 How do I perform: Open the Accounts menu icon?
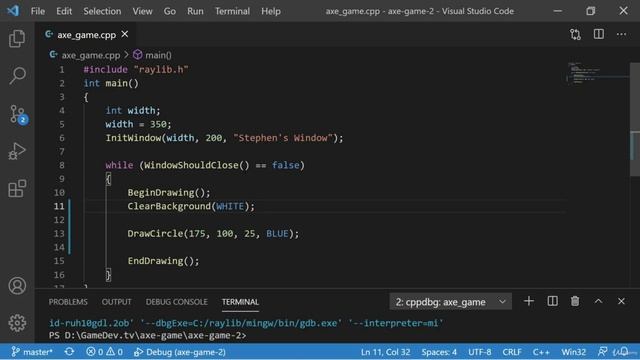click(x=17, y=286)
